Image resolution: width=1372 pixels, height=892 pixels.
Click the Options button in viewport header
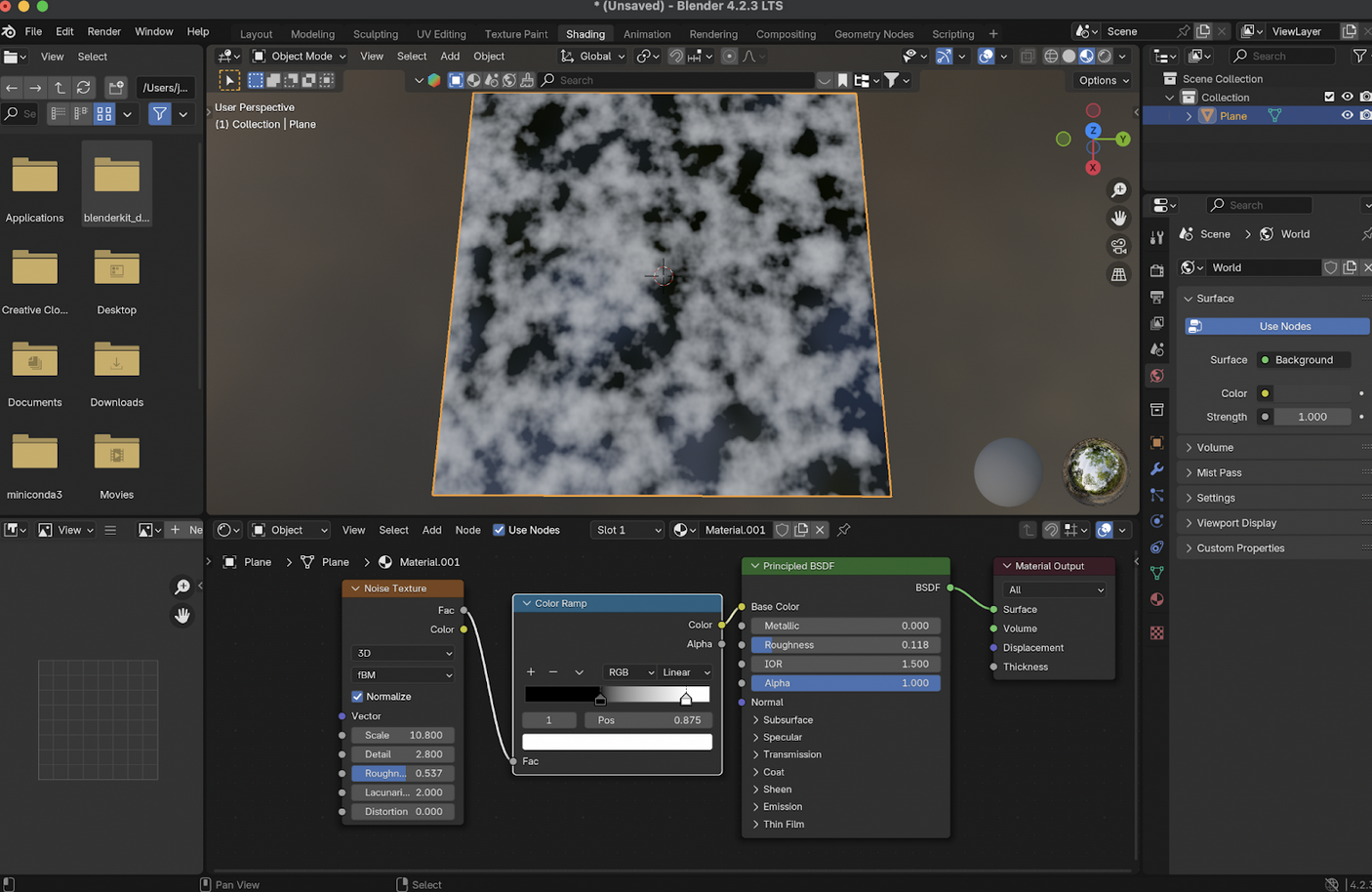pos(1104,80)
